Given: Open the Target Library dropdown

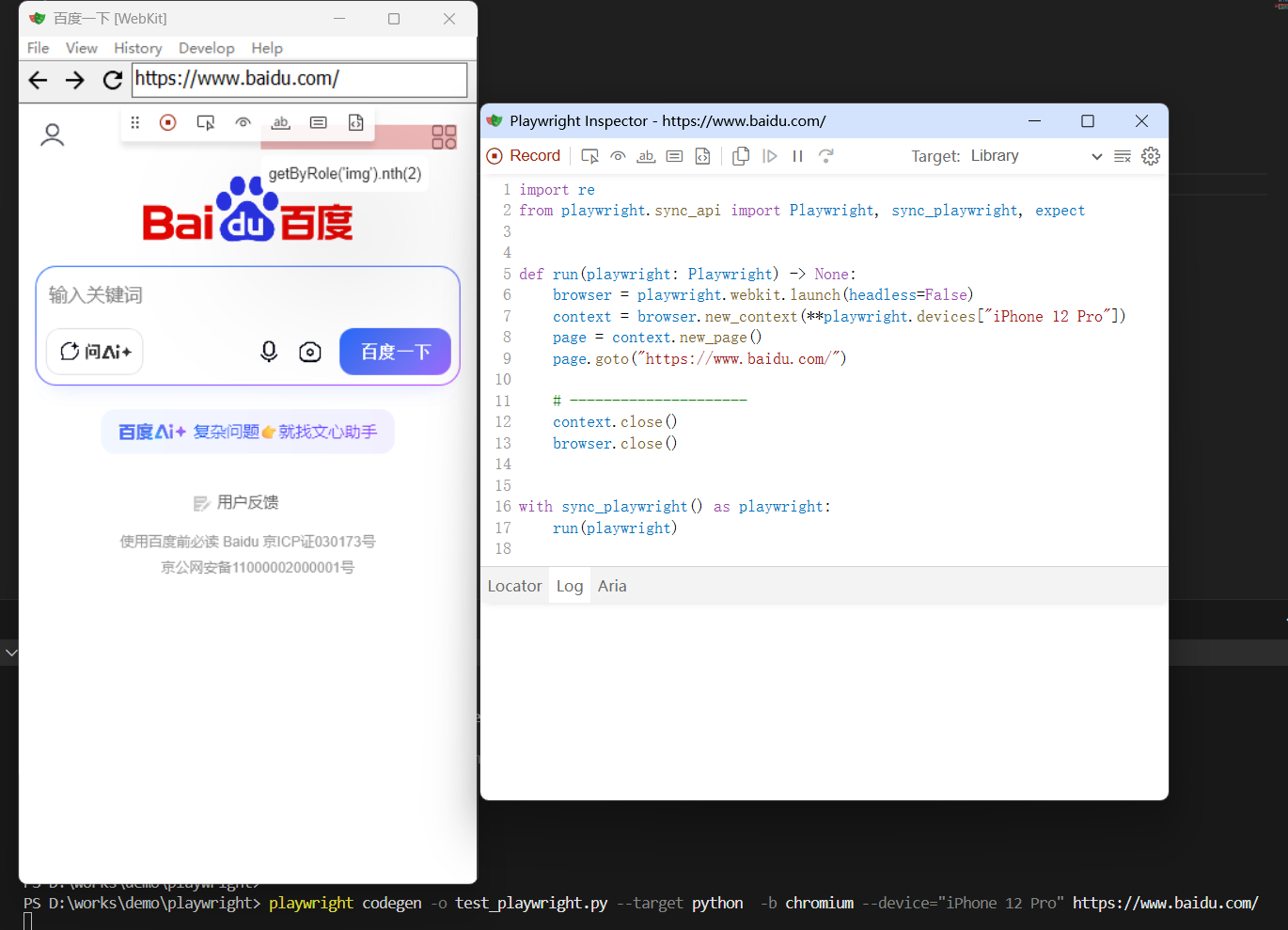Looking at the screenshot, I should [1037, 156].
